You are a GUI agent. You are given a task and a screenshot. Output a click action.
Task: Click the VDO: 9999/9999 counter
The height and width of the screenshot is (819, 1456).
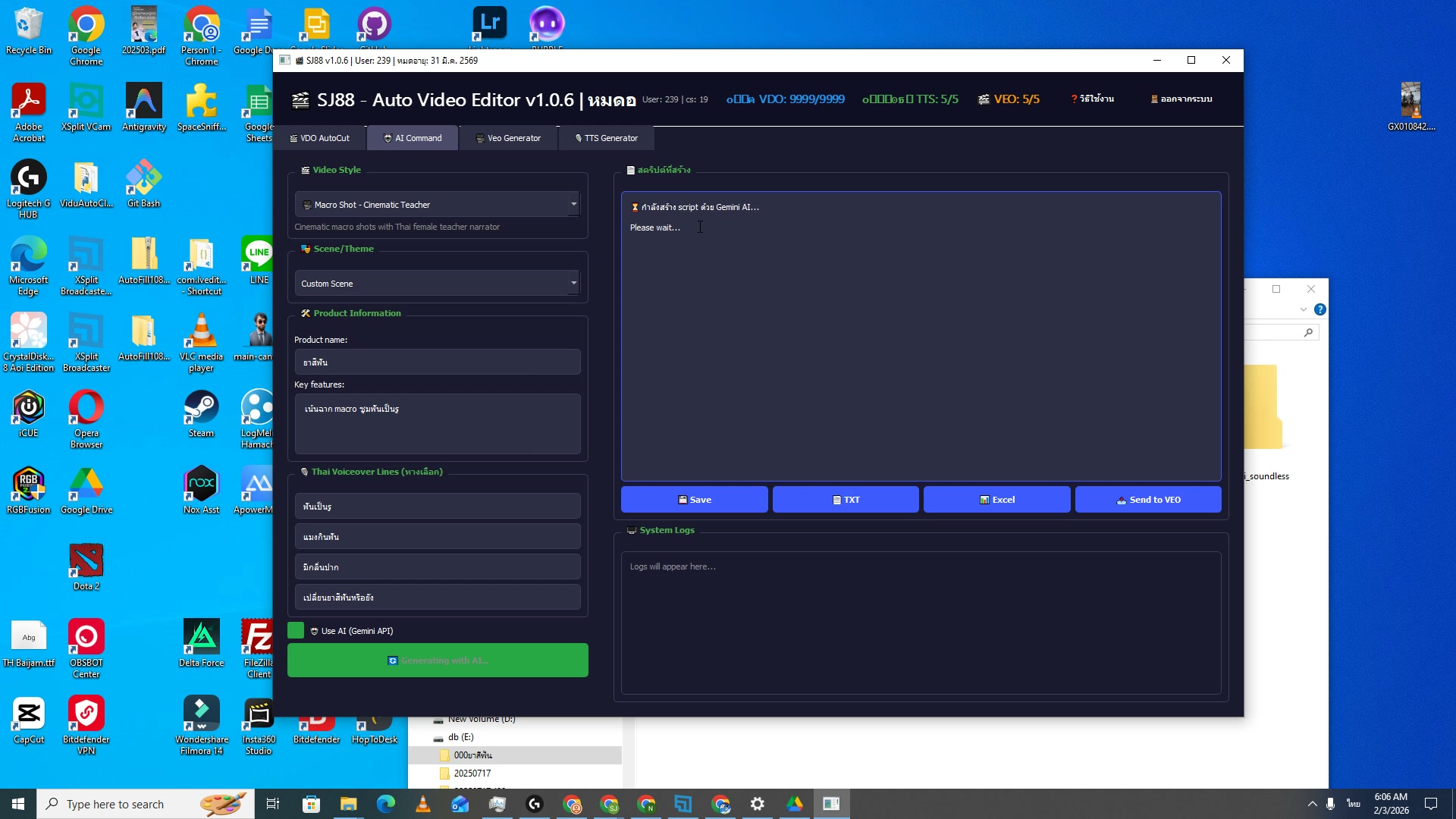[785, 99]
